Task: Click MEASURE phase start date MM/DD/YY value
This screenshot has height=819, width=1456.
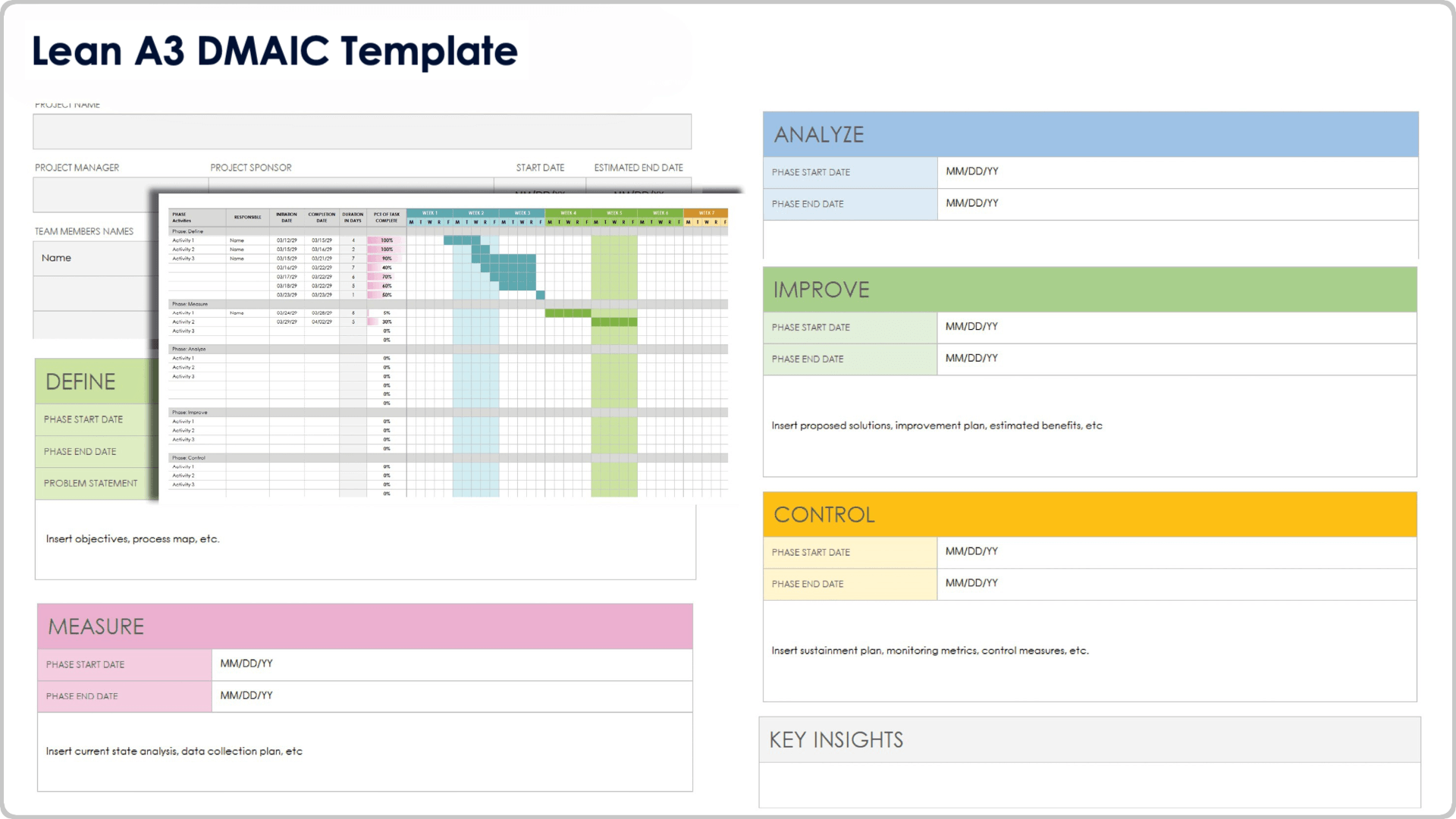Action: (246, 664)
